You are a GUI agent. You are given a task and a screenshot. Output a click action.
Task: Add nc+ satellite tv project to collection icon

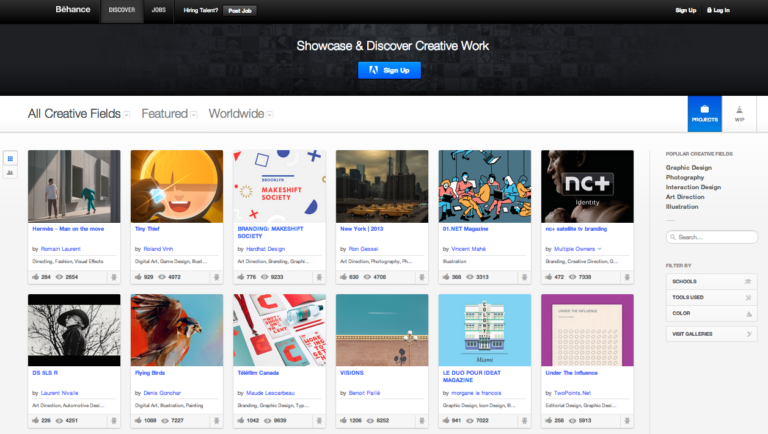click(x=627, y=277)
